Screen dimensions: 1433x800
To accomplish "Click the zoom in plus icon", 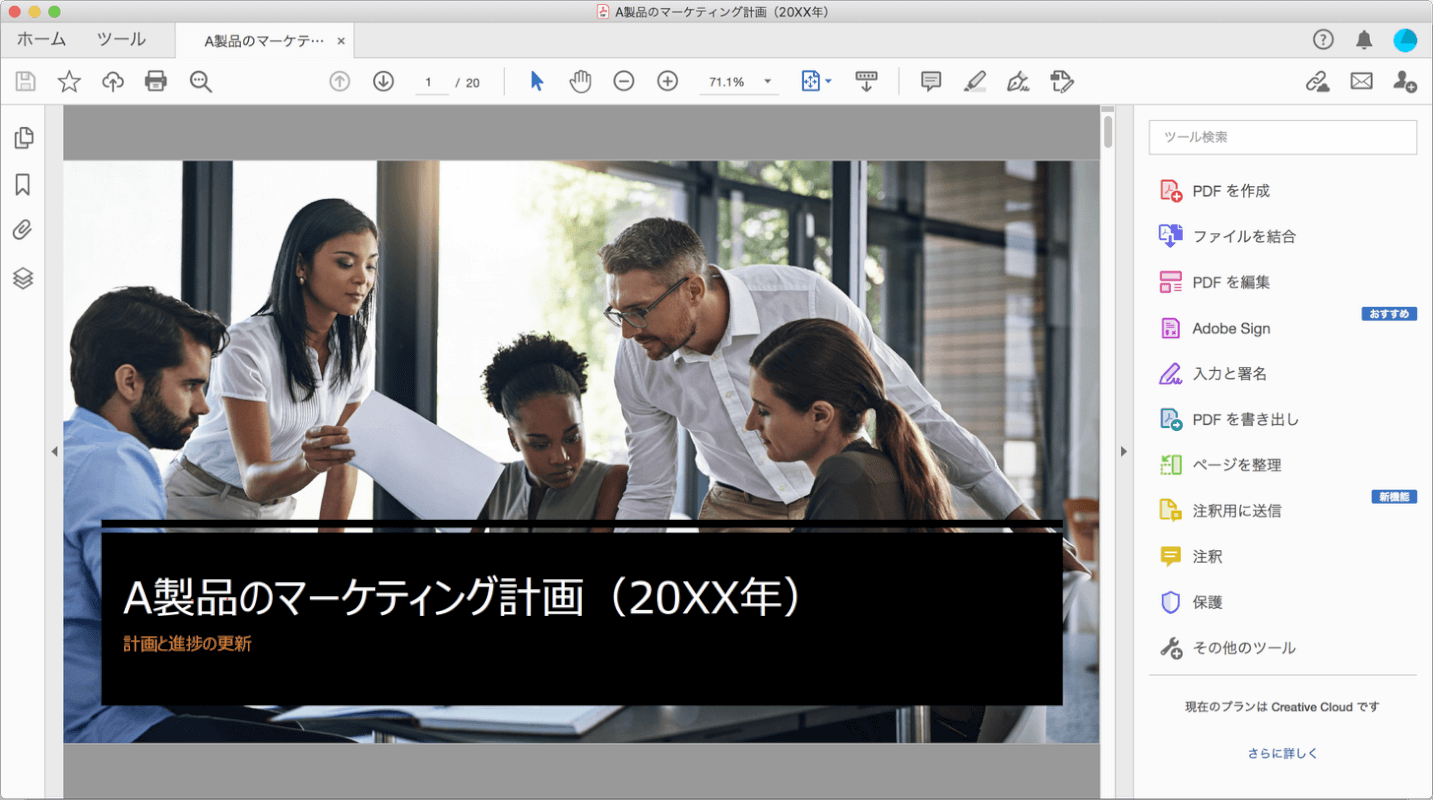I will point(668,82).
